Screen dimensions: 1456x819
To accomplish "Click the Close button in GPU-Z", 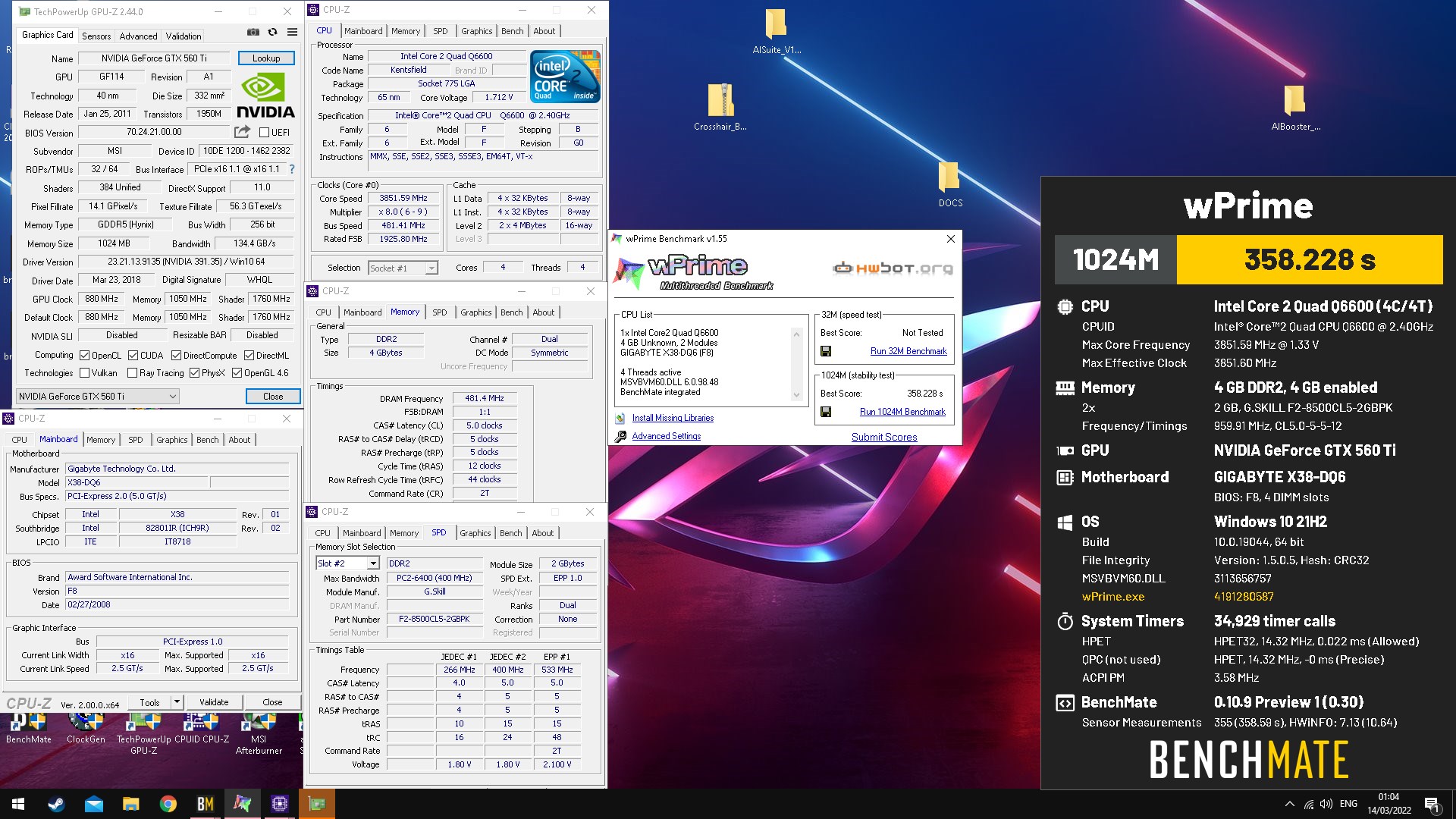I will (273, 396).
